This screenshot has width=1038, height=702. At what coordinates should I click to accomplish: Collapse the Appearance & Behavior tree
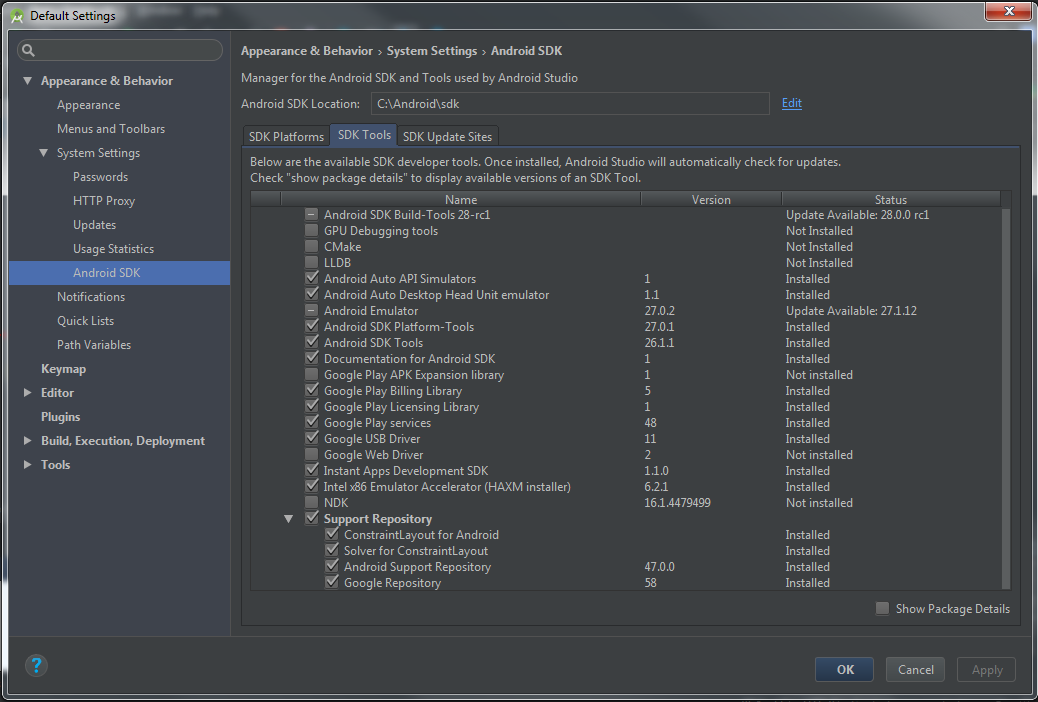[x=27, y=80]
